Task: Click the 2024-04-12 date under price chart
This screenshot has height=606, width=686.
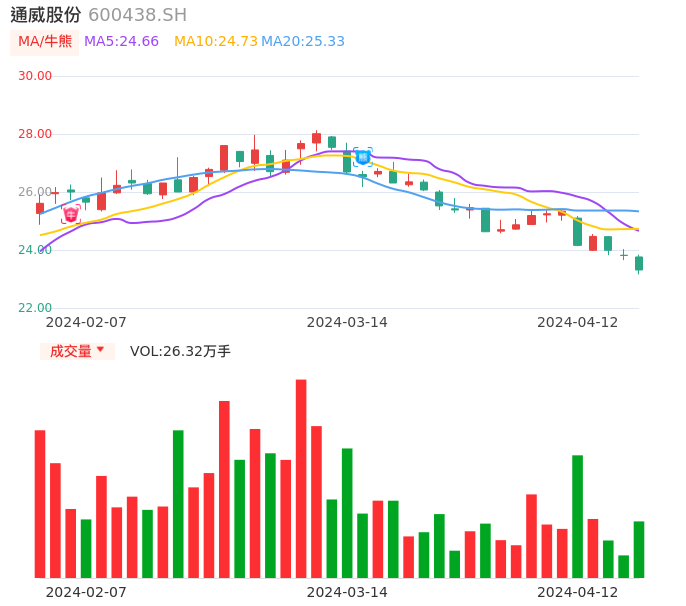Action: point(578,322)
